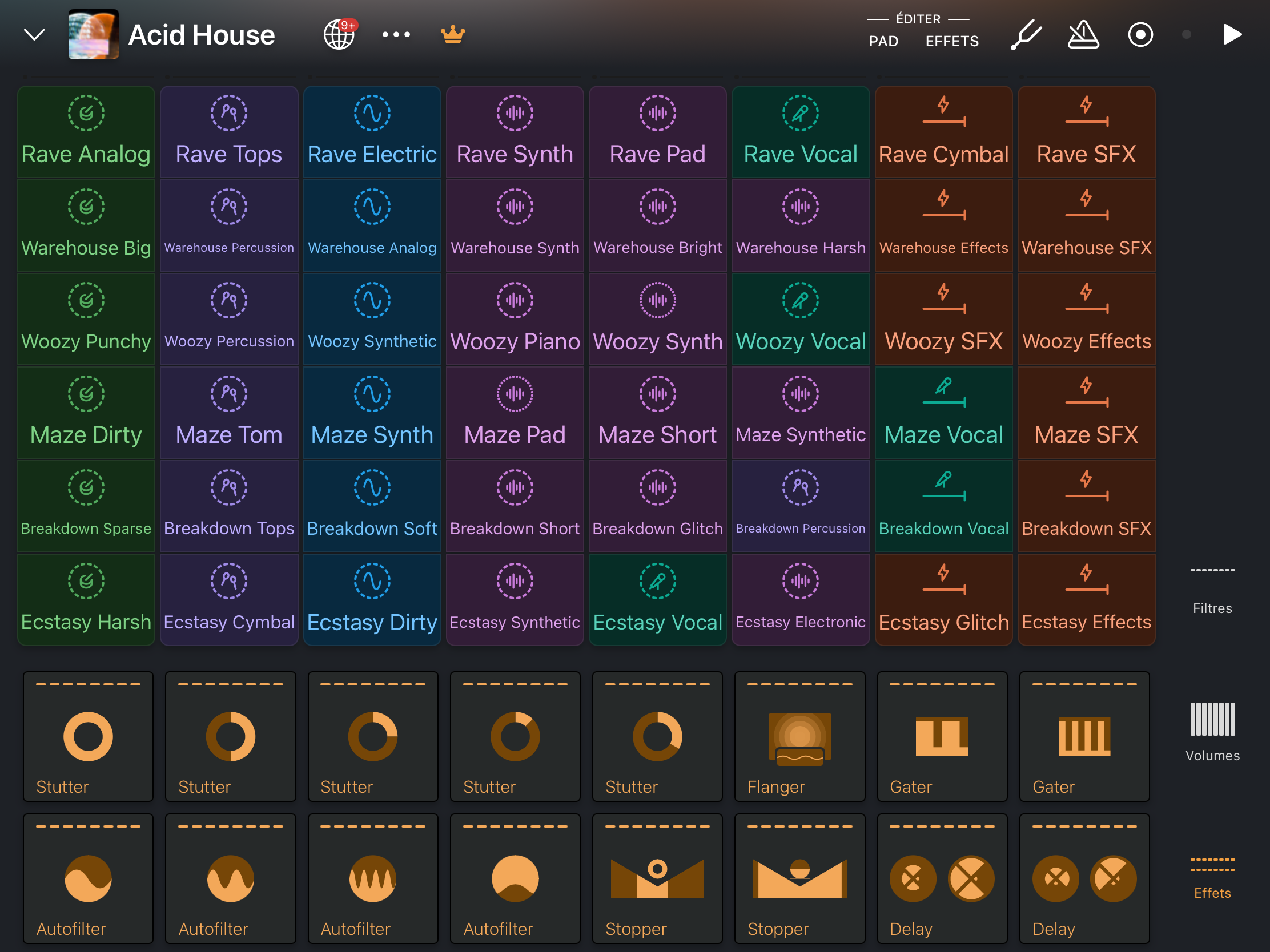The height and width of the screenshot is (952, 1270).
Task: Select PAD under ÉDITER
Action: coord(883,41)
